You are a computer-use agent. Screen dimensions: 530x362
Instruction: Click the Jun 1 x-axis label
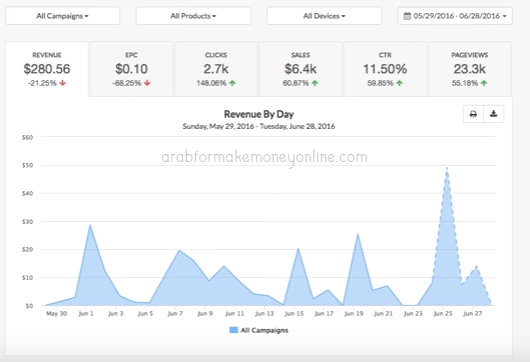(86, 314)
